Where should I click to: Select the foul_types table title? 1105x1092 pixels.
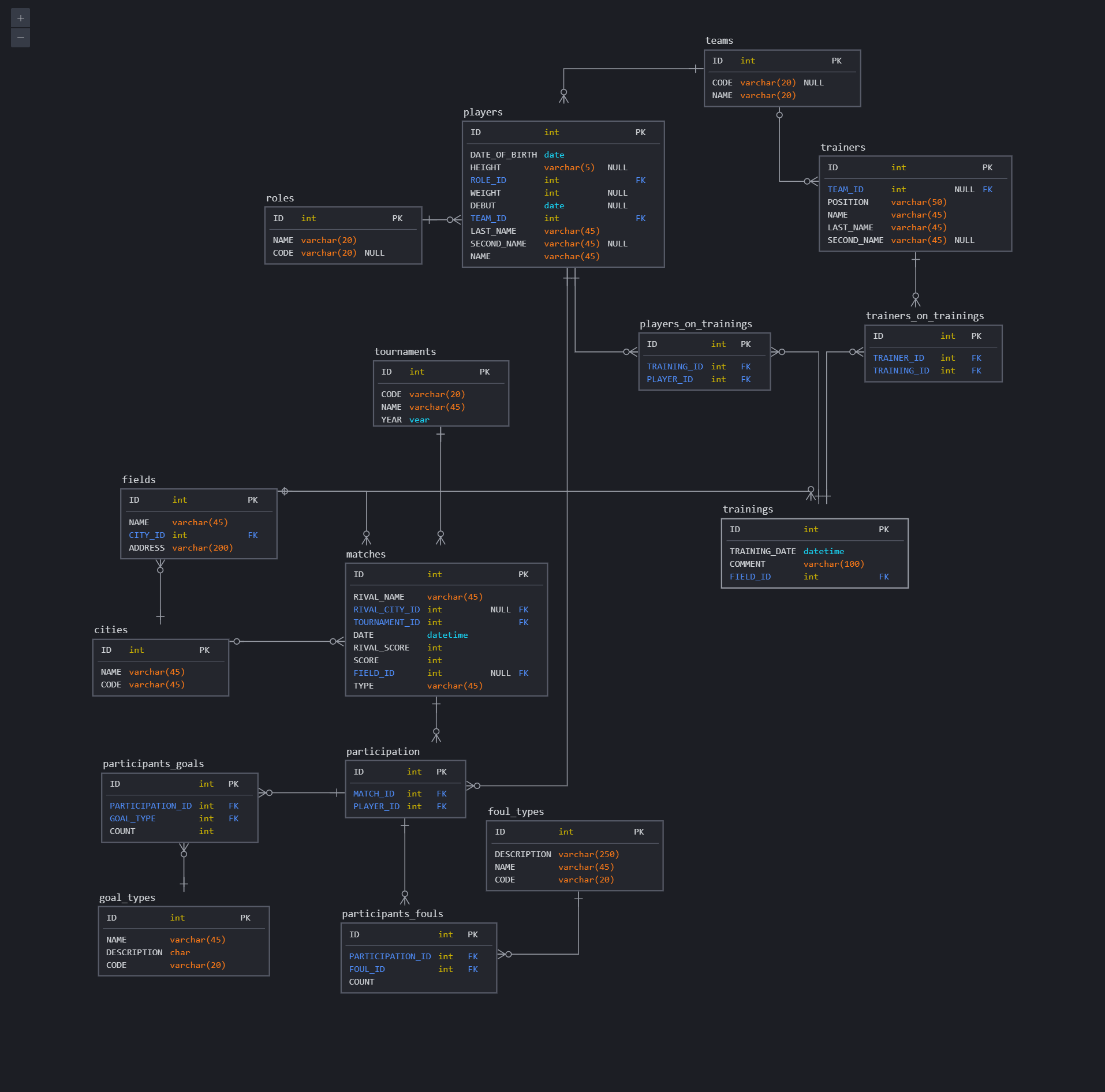[x=516, y=811]
